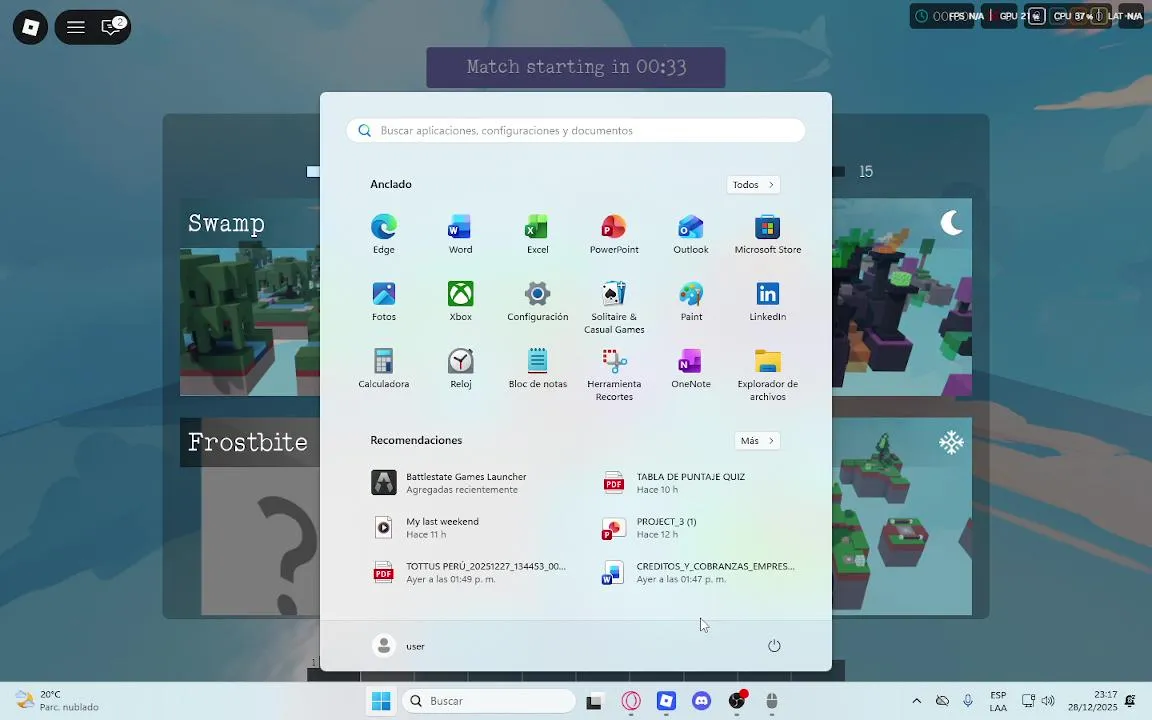1152x720 pixels.
Task: Click the Roblox logo button
Action: click(x=30, y=27)
